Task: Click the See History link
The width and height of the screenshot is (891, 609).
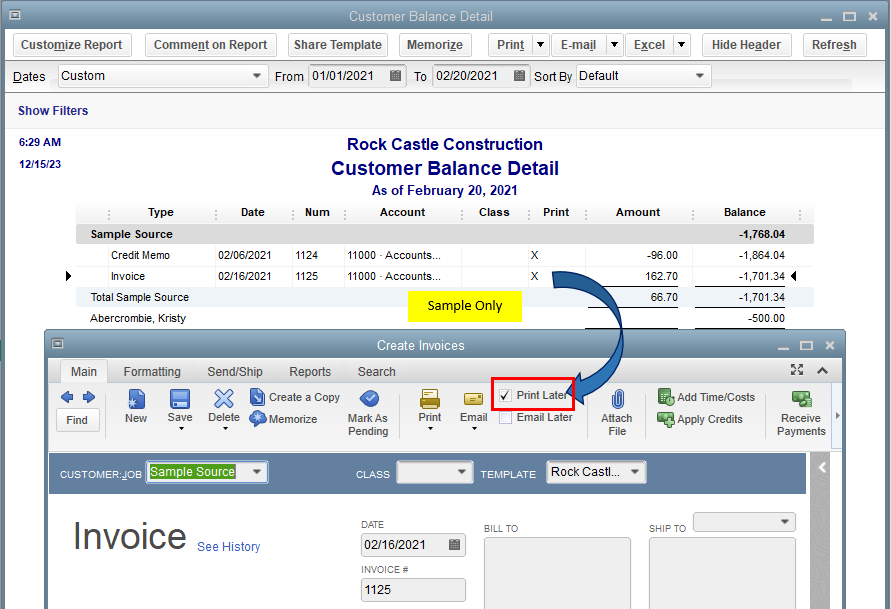Action: [228, 547]
